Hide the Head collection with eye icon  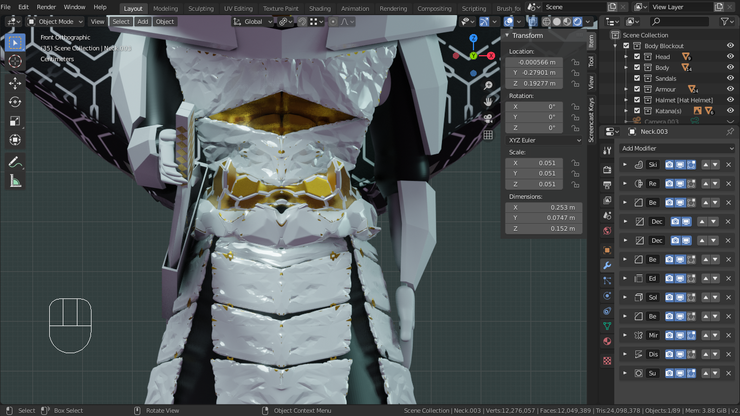pyautogui.click(x=731, y=56)
